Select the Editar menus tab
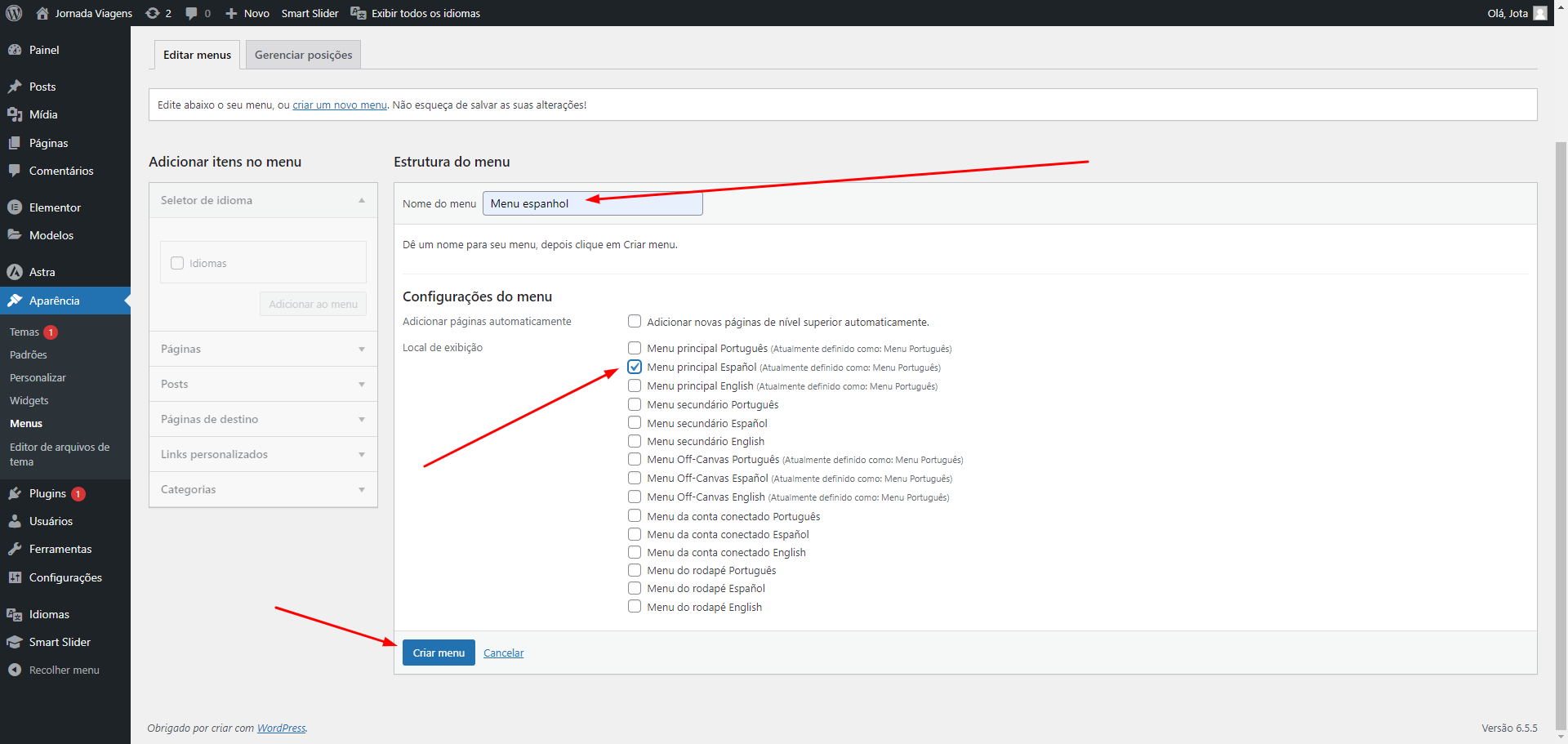Screen dimensions: 1568x744 (197, 55)
